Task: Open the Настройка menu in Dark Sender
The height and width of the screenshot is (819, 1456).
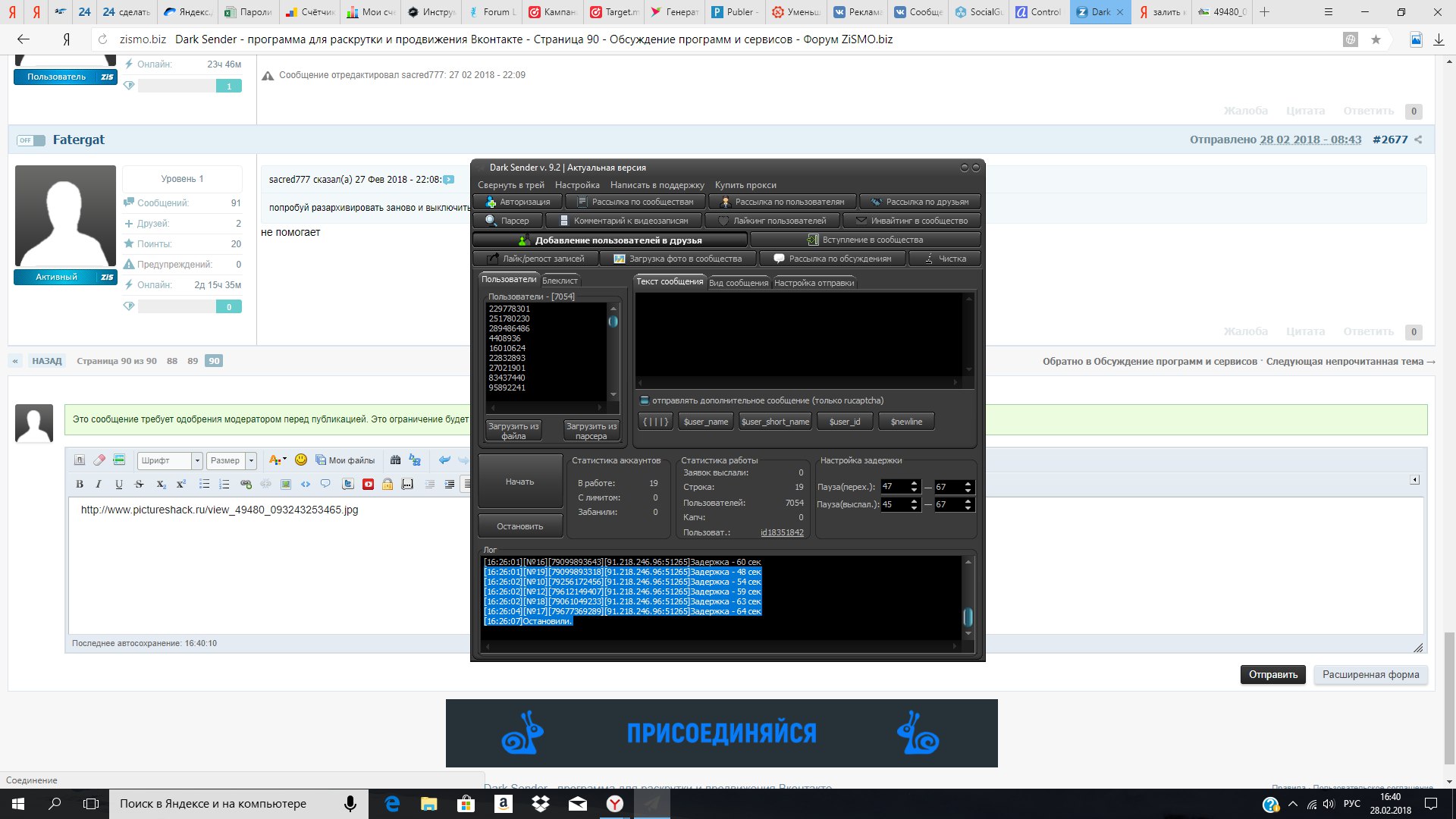Action: click(577, 185)
